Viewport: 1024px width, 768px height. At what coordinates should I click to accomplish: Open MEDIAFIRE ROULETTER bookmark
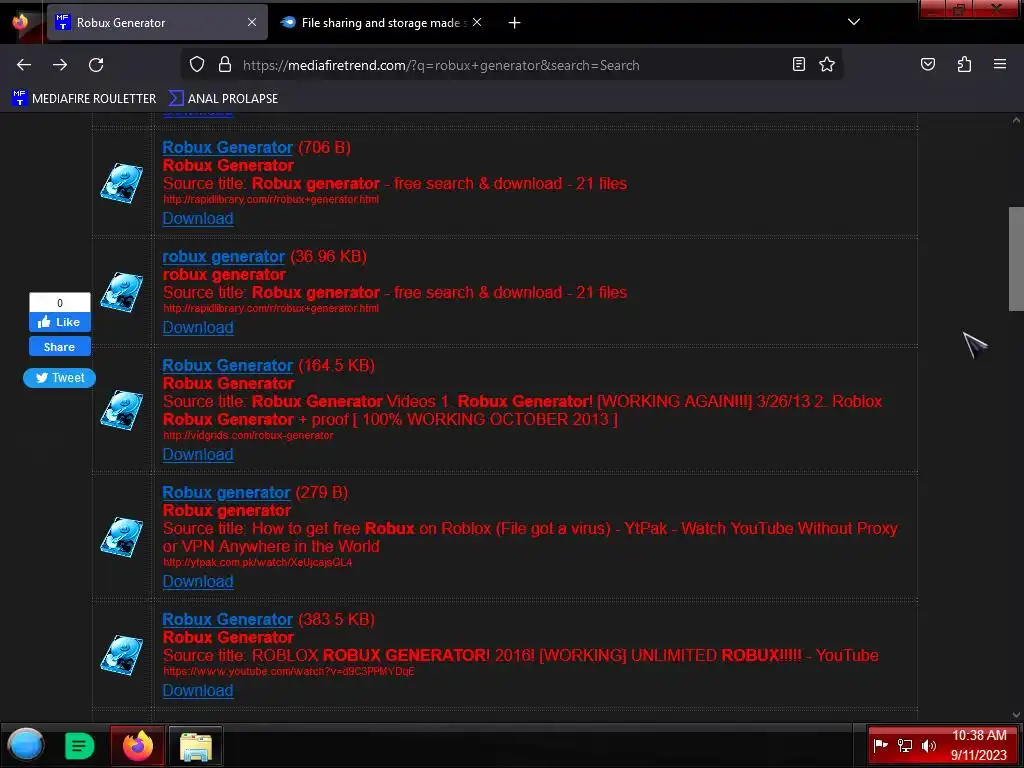pos(84,99)
